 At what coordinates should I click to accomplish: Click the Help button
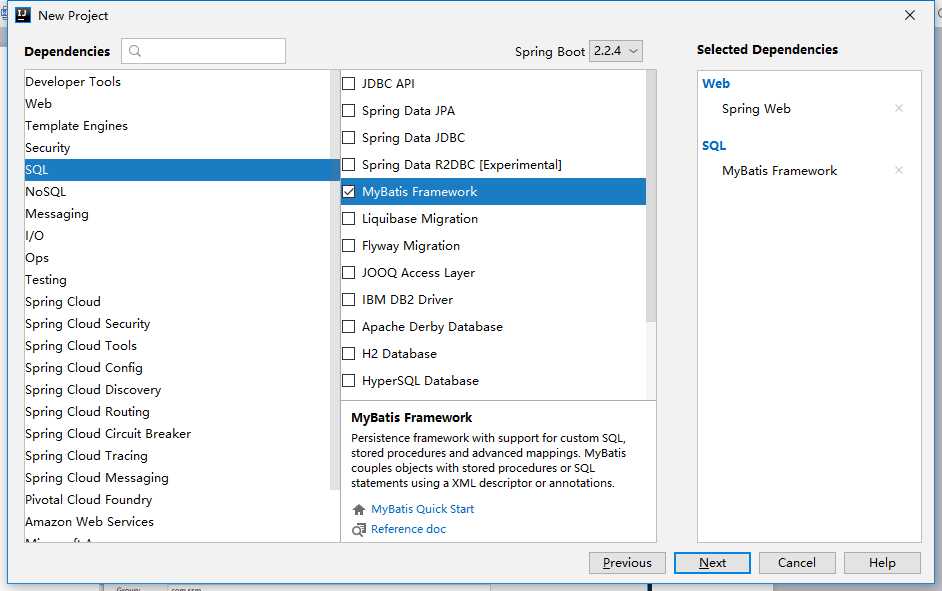pos(882,563)
